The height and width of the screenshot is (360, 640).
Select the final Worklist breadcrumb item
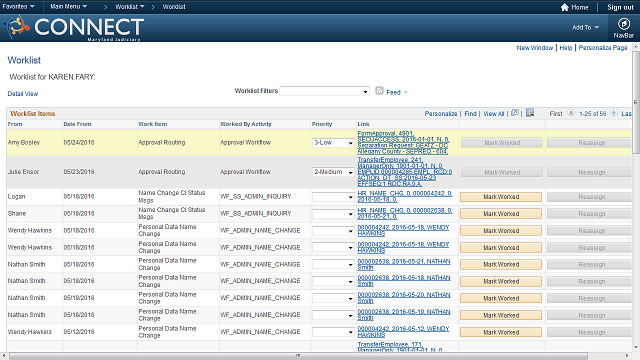[x=174, y=7]
